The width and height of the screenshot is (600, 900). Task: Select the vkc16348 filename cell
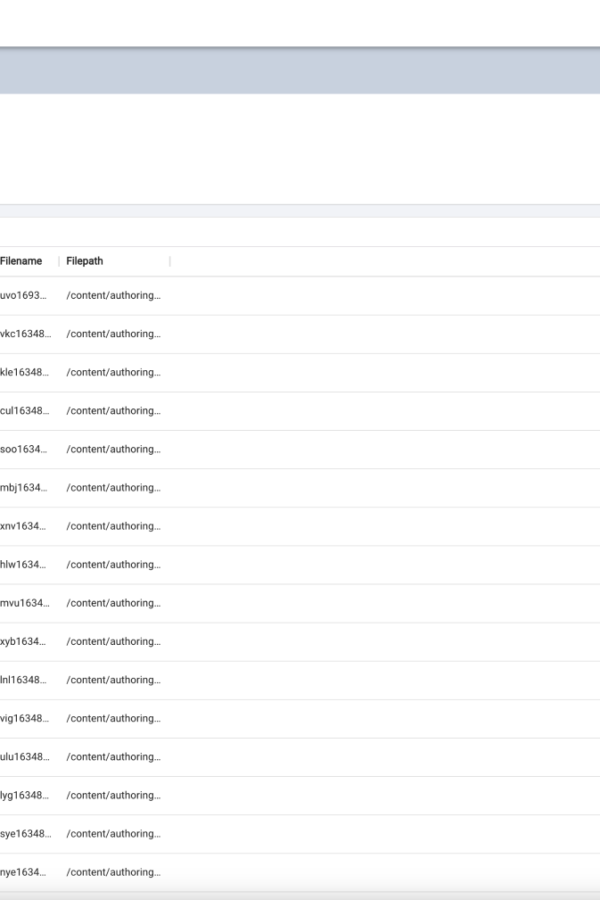[x=26, y=334]
